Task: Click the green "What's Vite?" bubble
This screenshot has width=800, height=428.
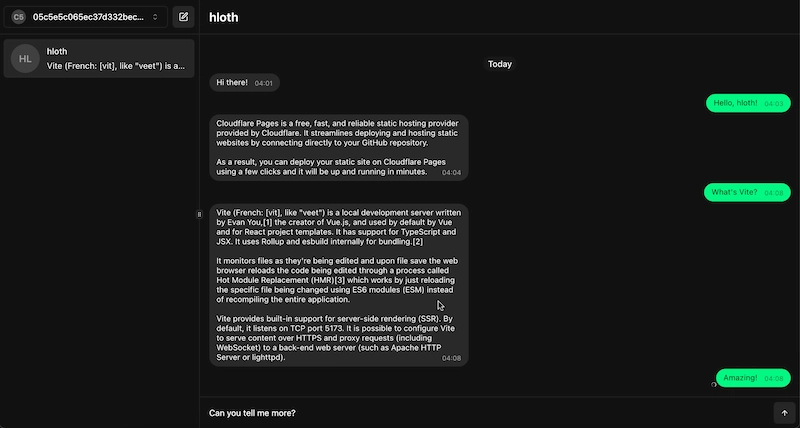Action: [747, 192]
